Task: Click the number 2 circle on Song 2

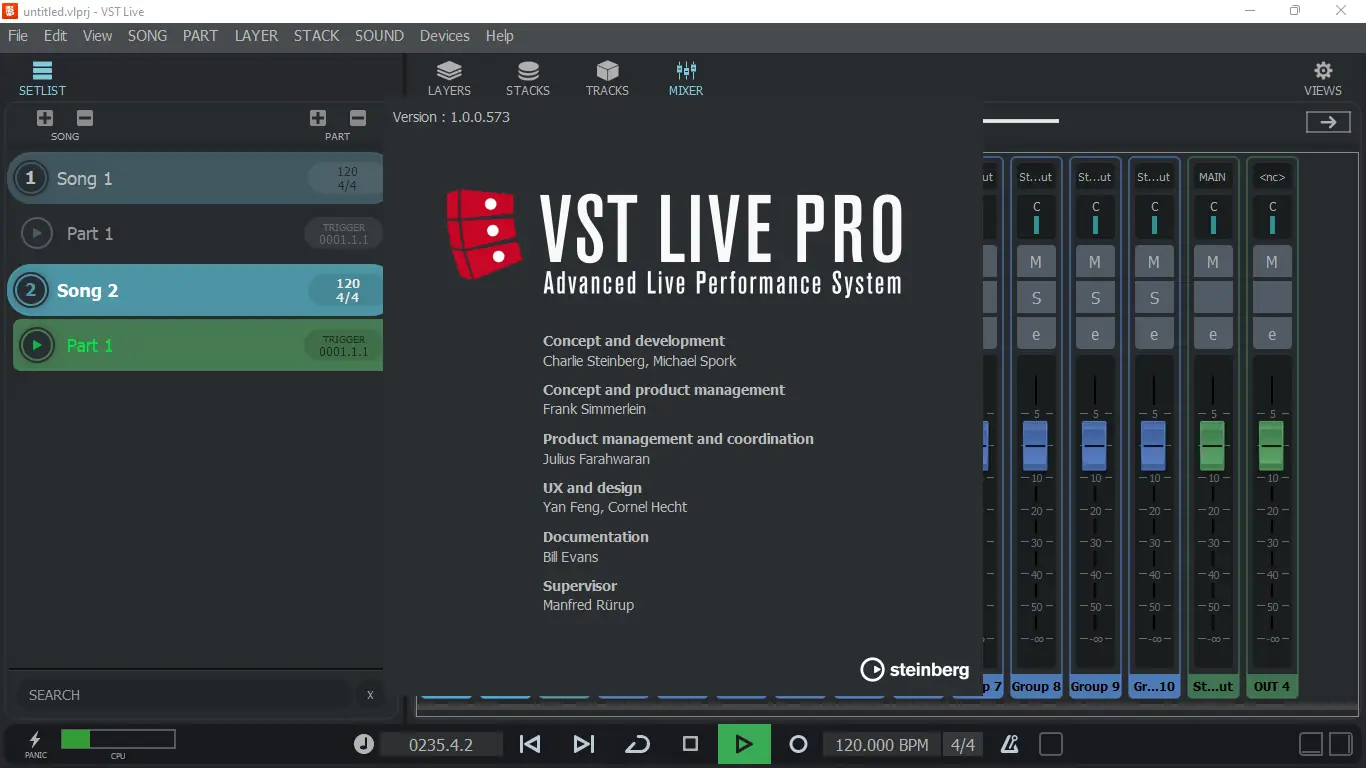Action: tap(31, 290)
